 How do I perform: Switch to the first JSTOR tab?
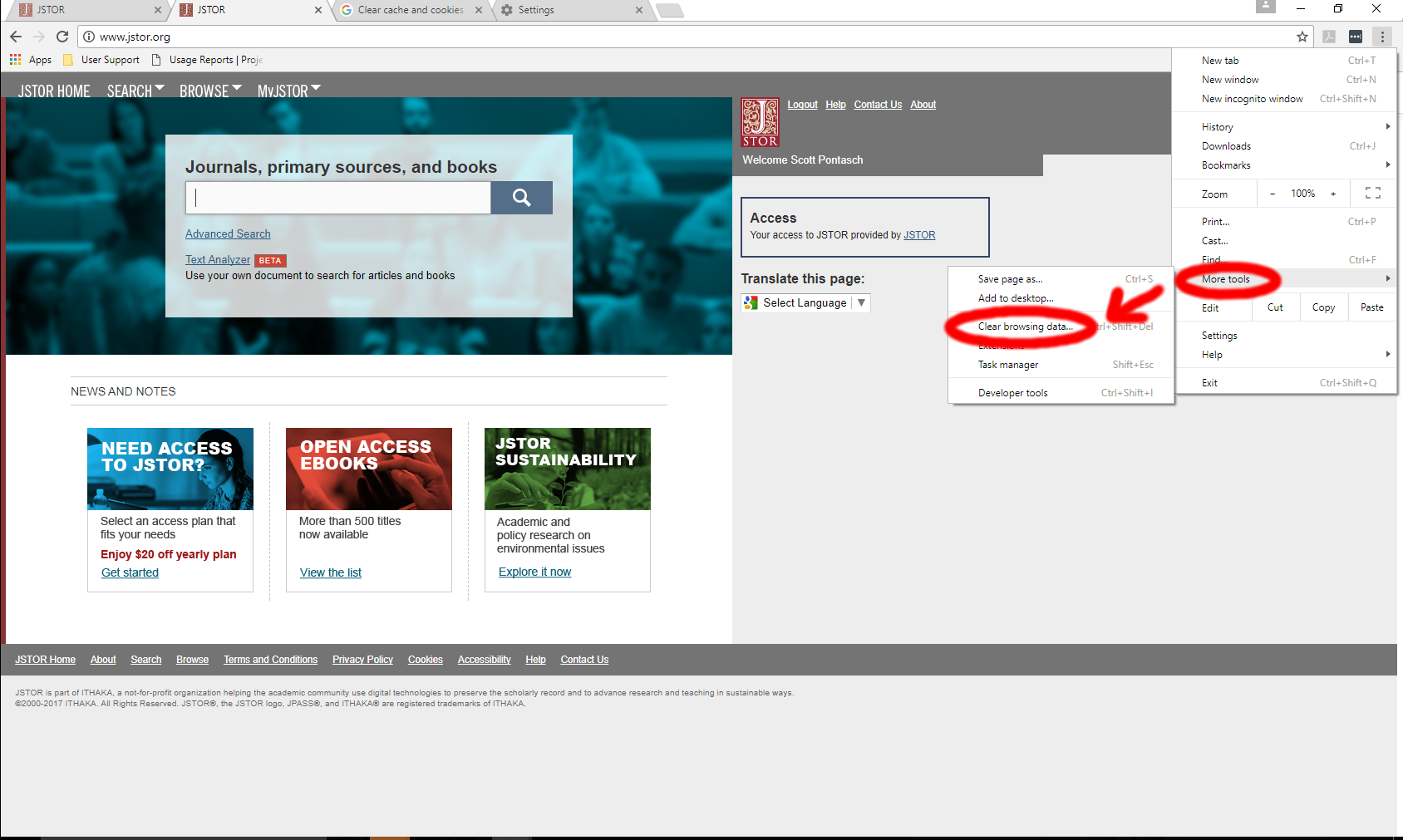(86, 10)
